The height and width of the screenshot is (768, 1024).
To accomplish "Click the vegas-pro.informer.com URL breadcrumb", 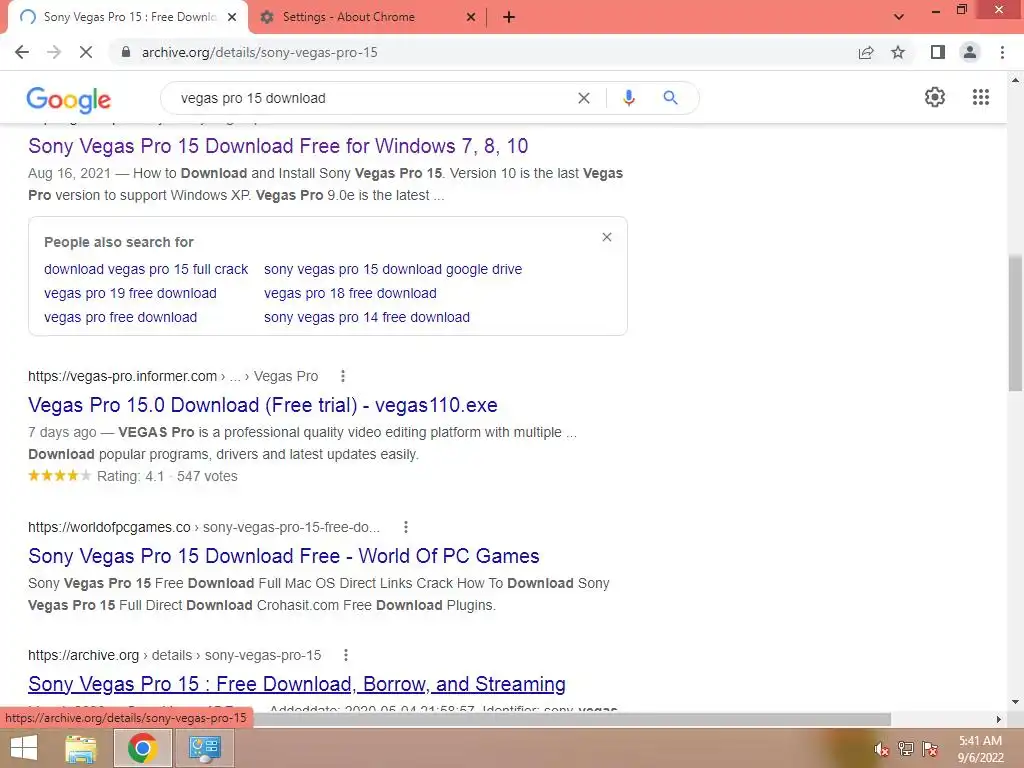I will click(173, 376).
